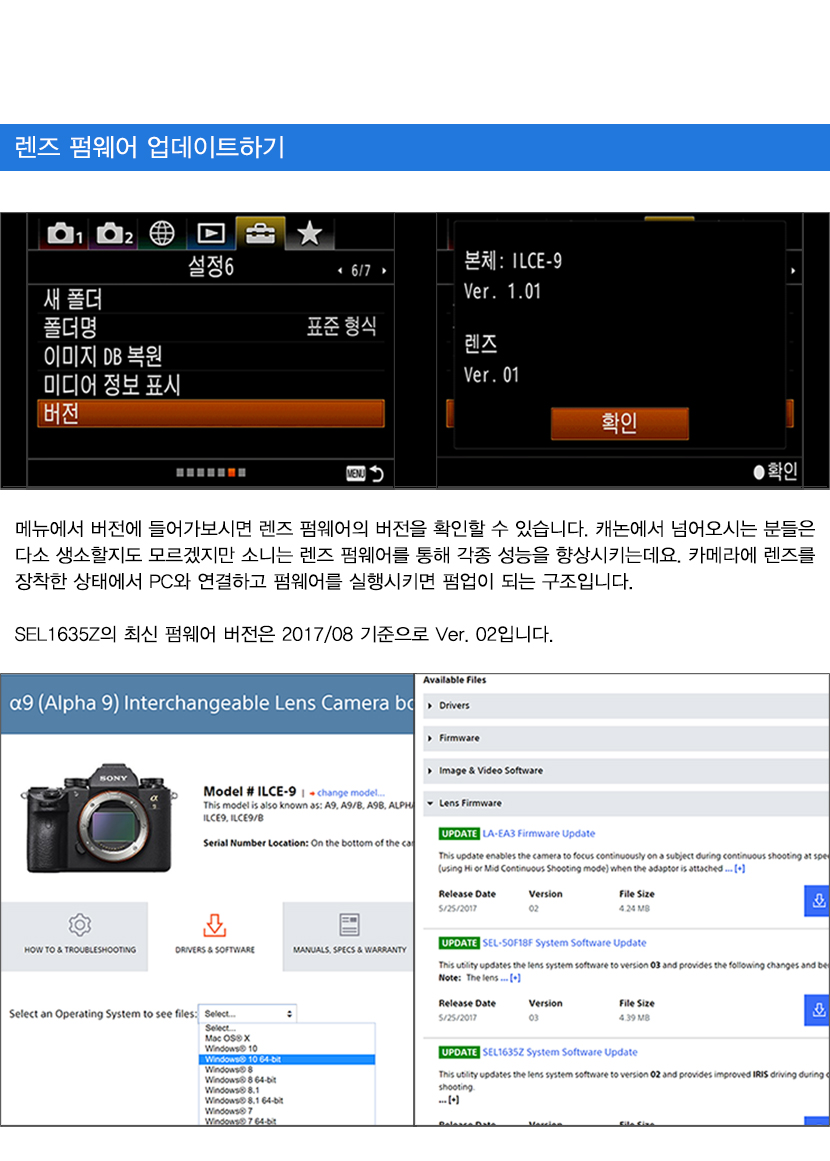Viewport: 830px width, 1161px height.
Task: Click the 표준 형식 value text
Action: [342, 327]
